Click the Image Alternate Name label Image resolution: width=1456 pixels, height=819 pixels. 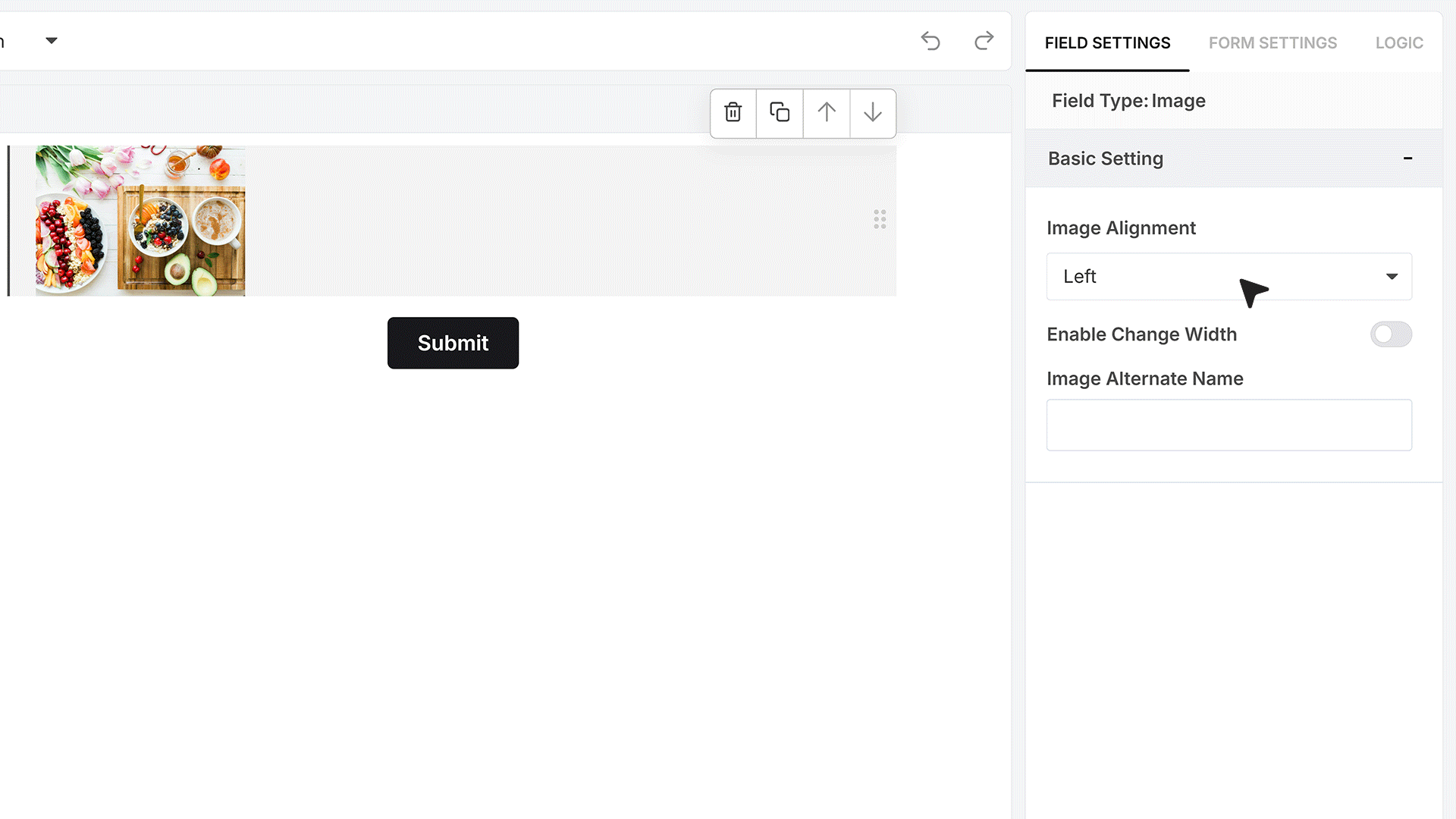[x=1145, y=378]
